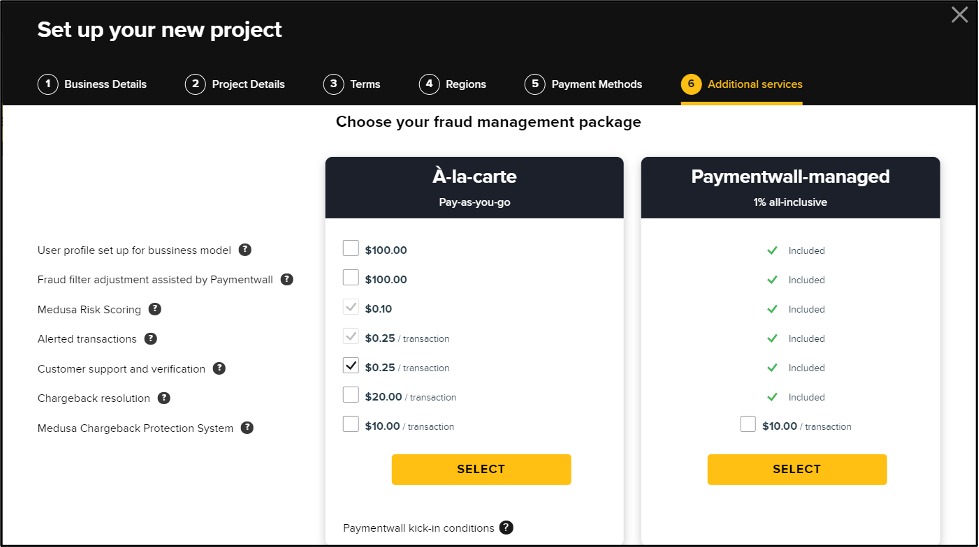Open Medusa Chargeback Protection System help icon
Screen dimensions: 979x547
[x=247, y=428]
